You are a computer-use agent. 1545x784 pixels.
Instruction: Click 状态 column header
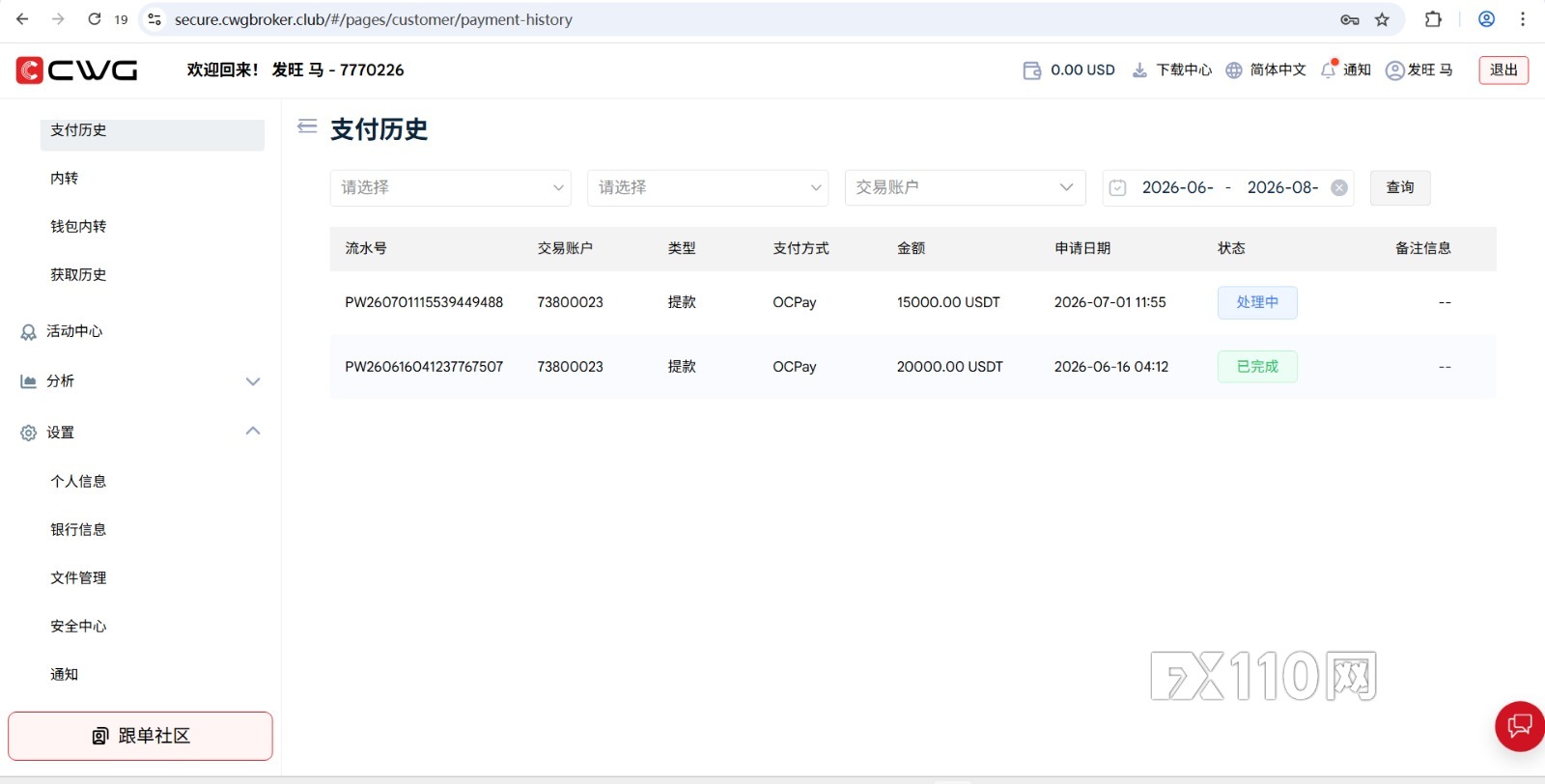click(1231, 248)
